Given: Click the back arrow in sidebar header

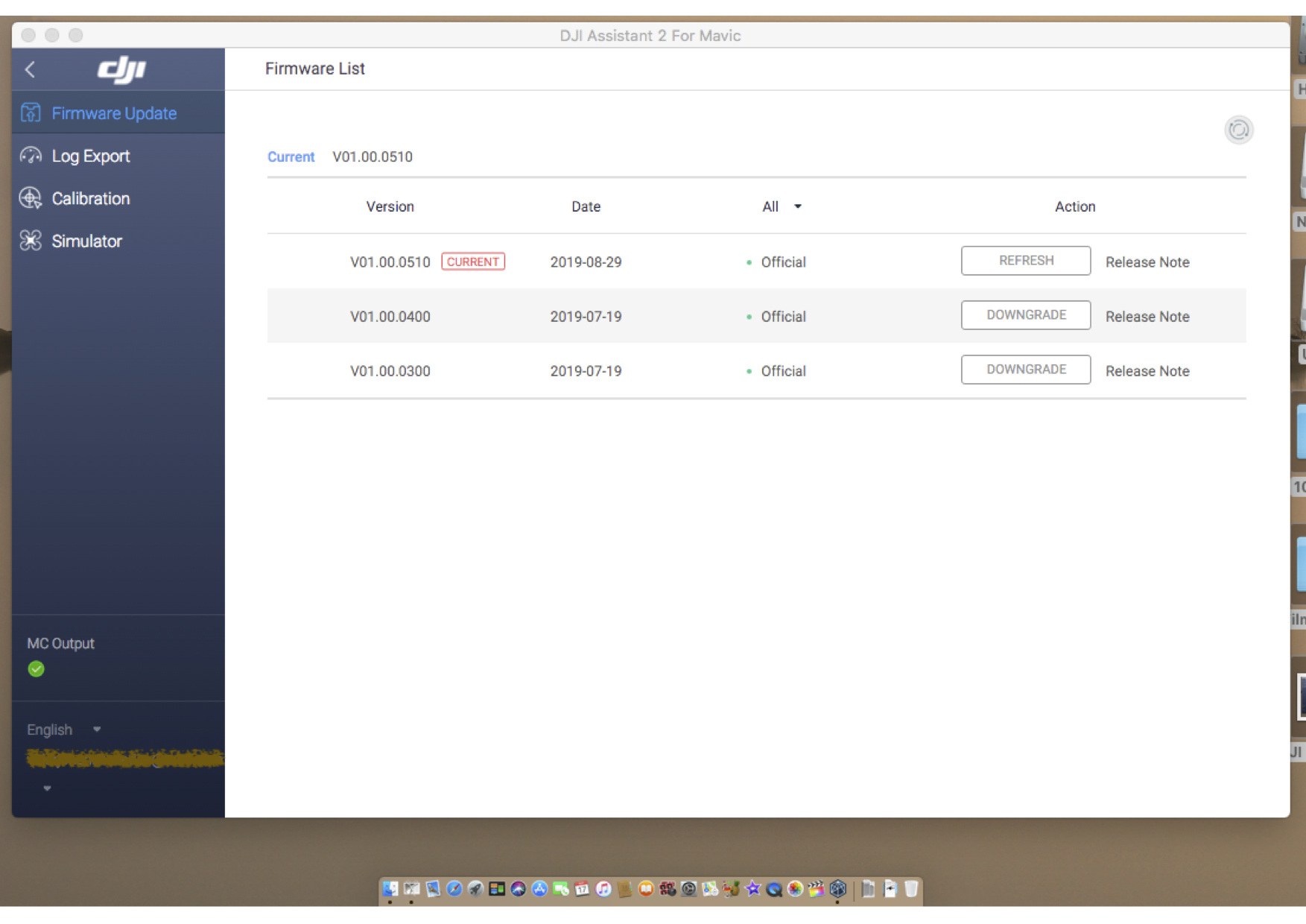Looking at the screenshot, I should [31, 70].
